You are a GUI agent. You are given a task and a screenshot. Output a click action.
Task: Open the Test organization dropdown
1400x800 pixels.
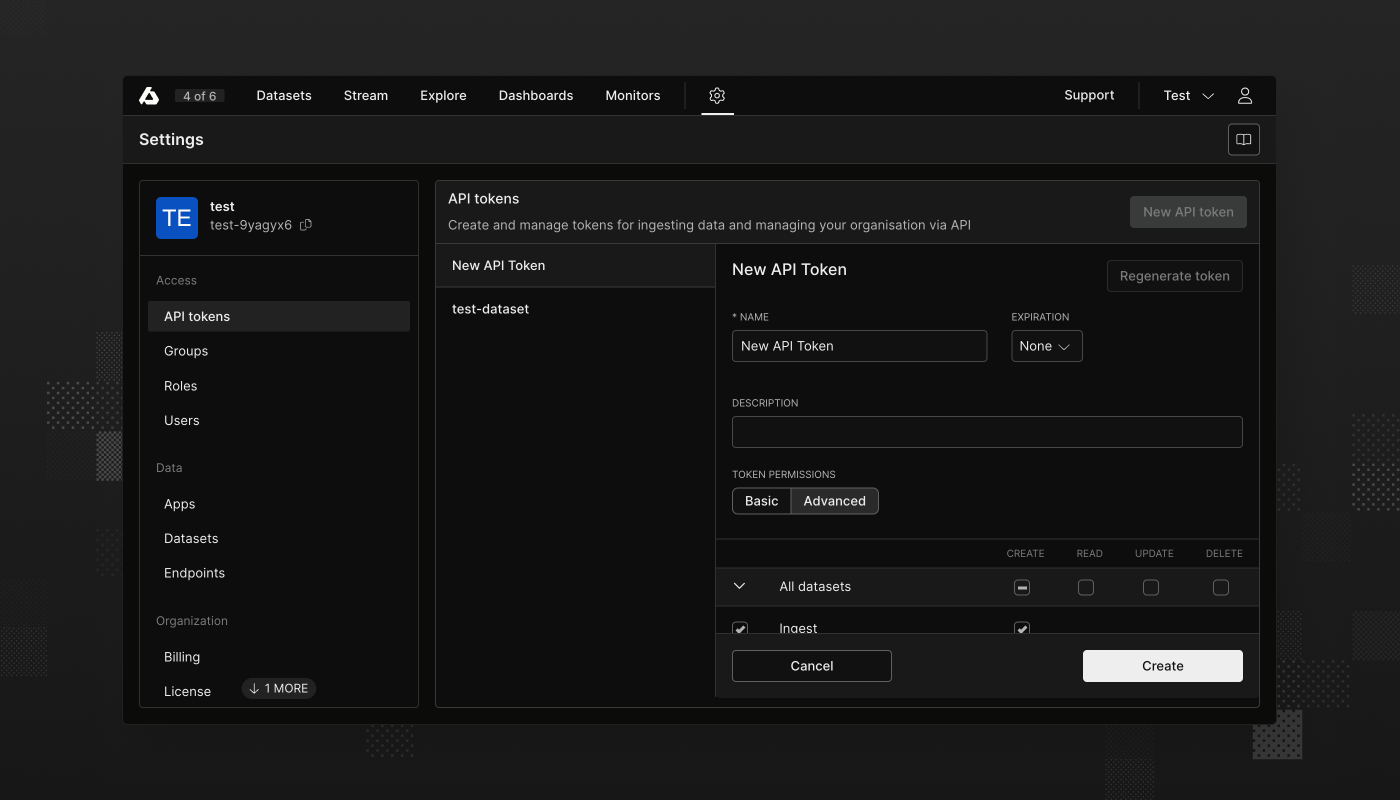pyautogui.click(x=1188, y=95)
